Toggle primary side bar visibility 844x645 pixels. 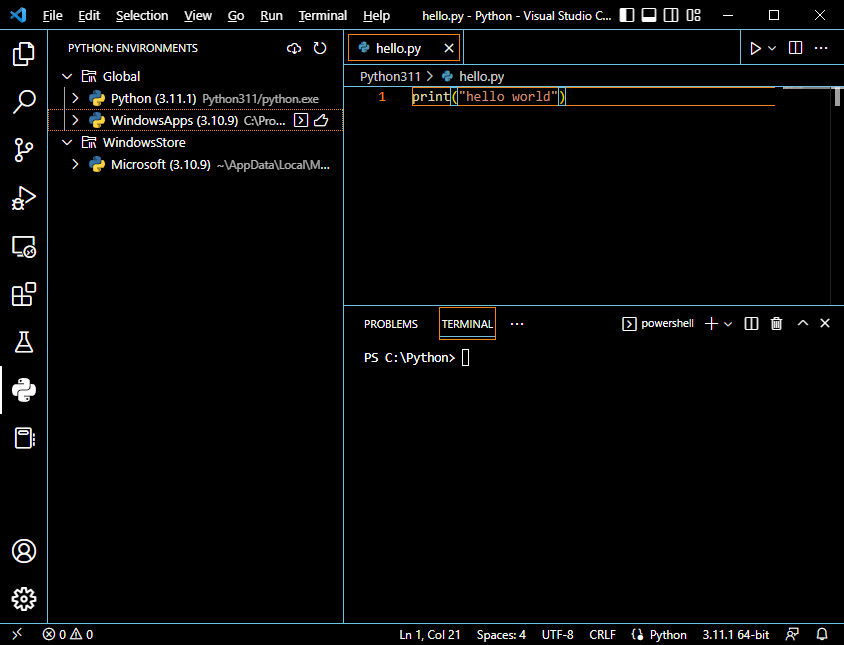tap(627, 15)
